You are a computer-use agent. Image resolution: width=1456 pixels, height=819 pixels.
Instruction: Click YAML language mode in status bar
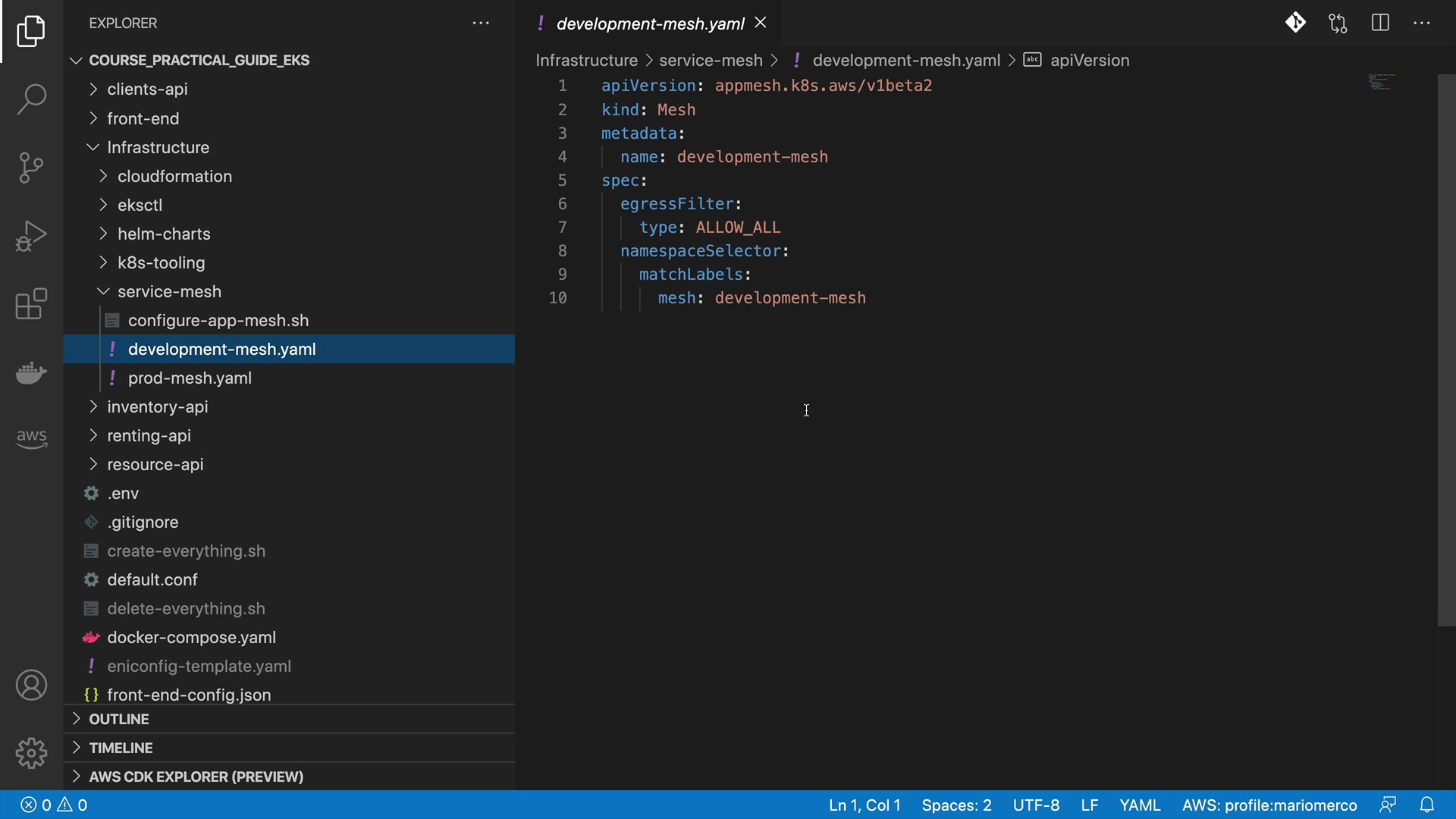tap(1140, 805)
